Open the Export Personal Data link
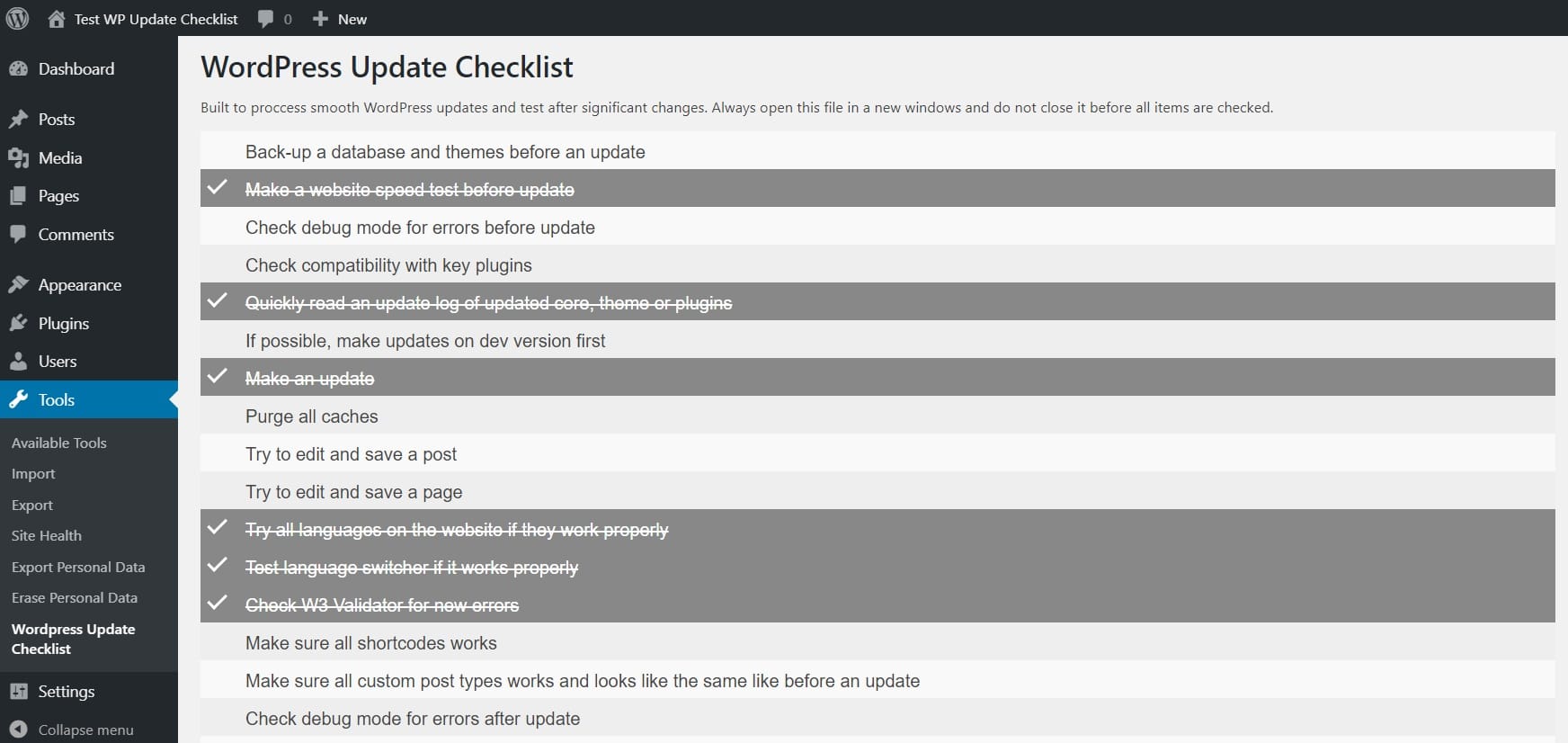Viewport: 1568px width, 743px height. 78,567
